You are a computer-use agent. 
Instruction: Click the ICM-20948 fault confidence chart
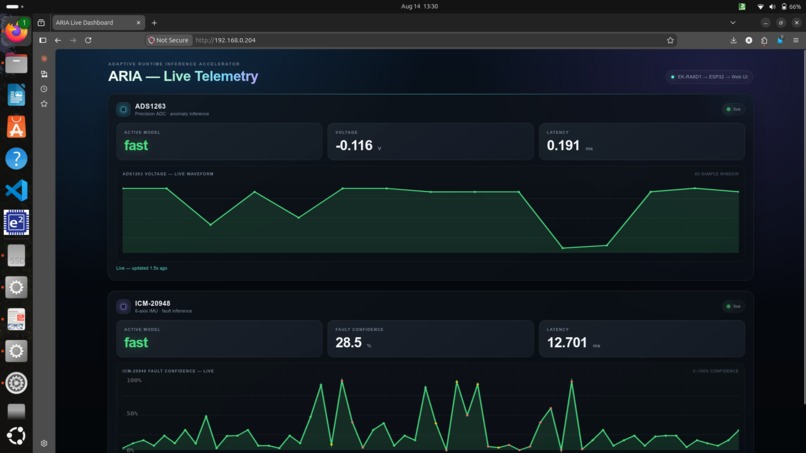[x=431, y=414]
